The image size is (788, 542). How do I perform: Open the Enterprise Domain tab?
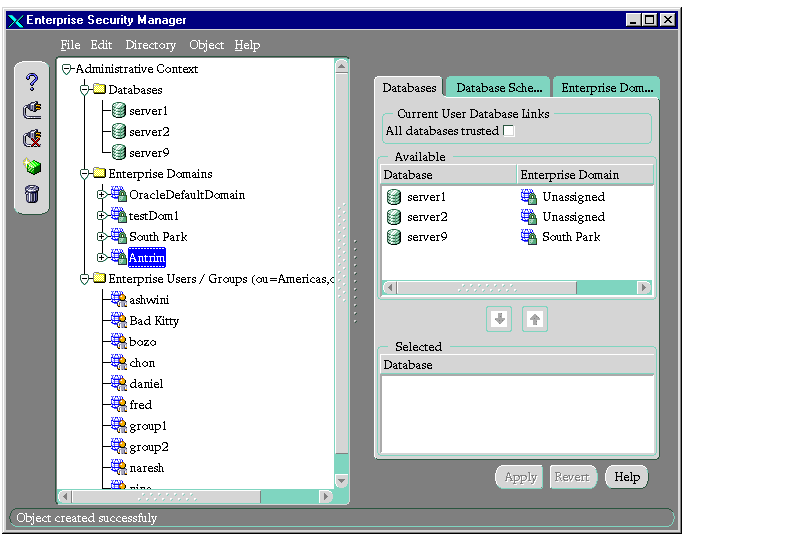pos(606,88)
